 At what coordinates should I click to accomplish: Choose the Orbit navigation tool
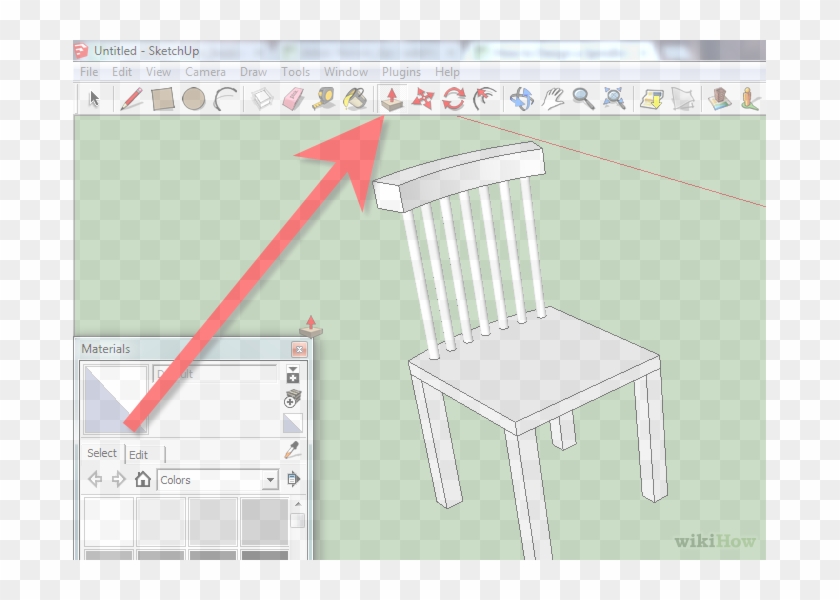click(x=523, y=100)
